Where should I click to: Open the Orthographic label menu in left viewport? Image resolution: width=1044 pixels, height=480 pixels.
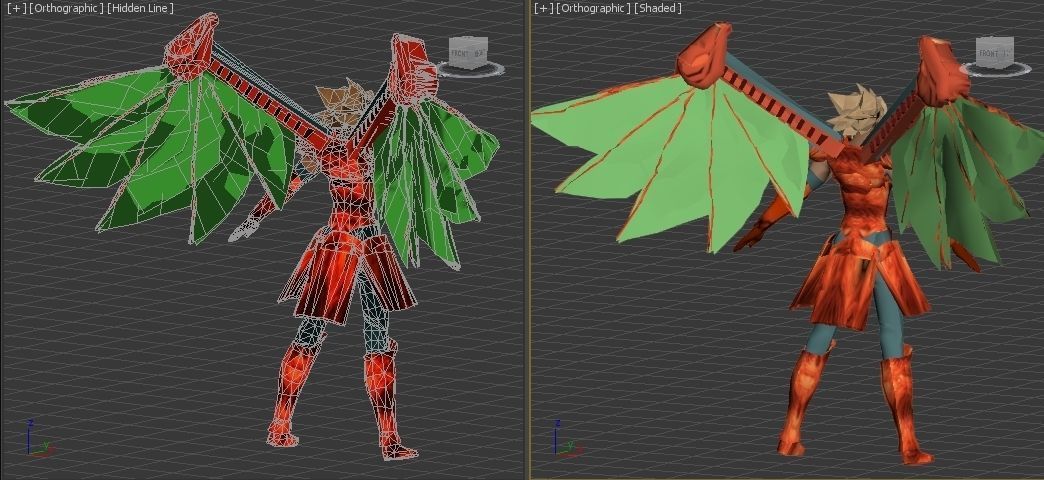pyautogui.click(x=66, y=9)
